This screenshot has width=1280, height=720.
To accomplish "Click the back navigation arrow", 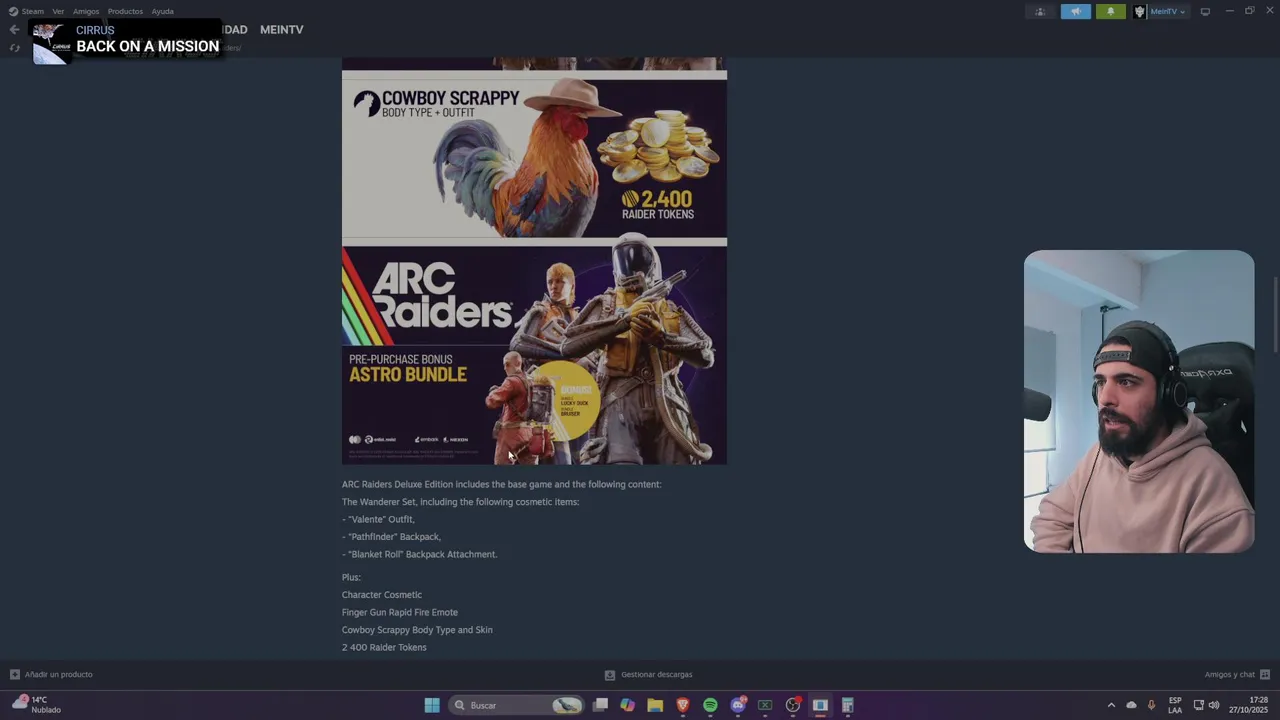I will pyautogui.click(x=14, y=29).
